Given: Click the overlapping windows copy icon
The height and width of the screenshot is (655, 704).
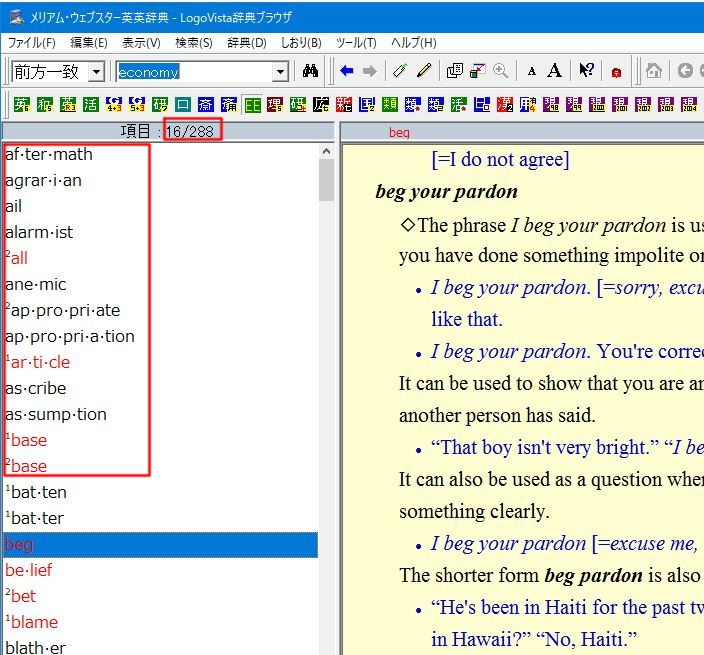Looking at the screenshot, I should [x=454, y=71].
